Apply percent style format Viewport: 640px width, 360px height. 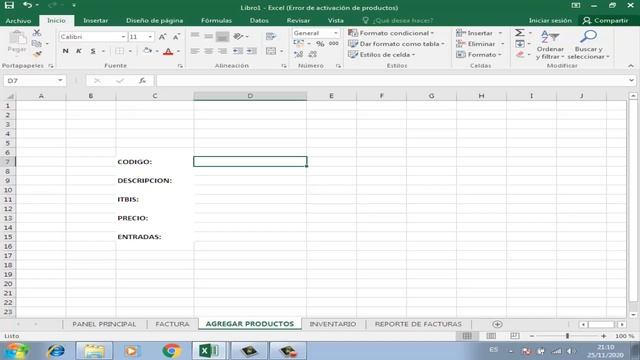tap(320, 44)
